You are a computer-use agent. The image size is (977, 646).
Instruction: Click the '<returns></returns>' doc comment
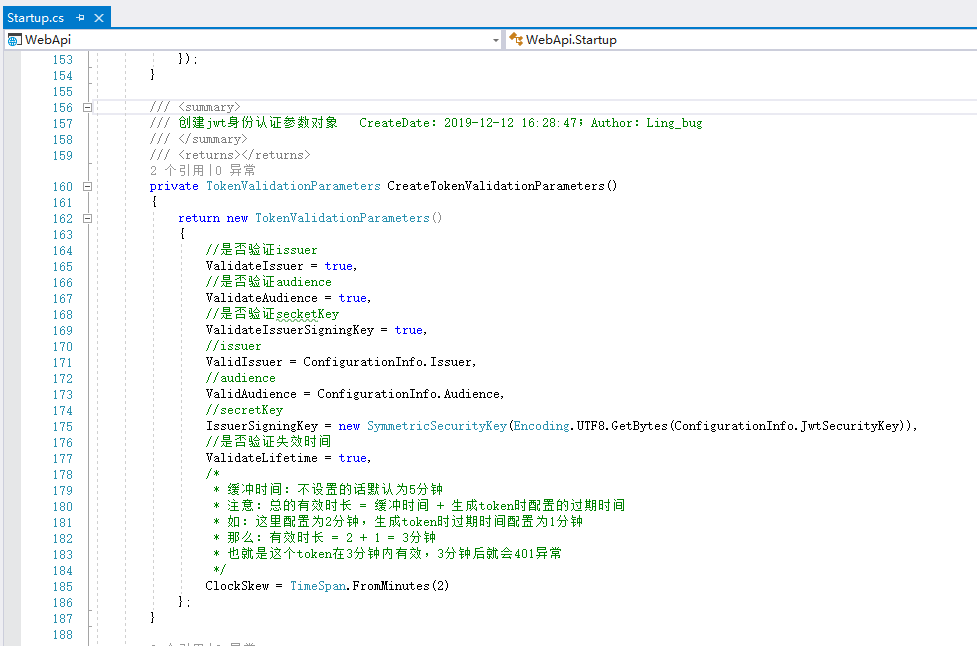244,155
